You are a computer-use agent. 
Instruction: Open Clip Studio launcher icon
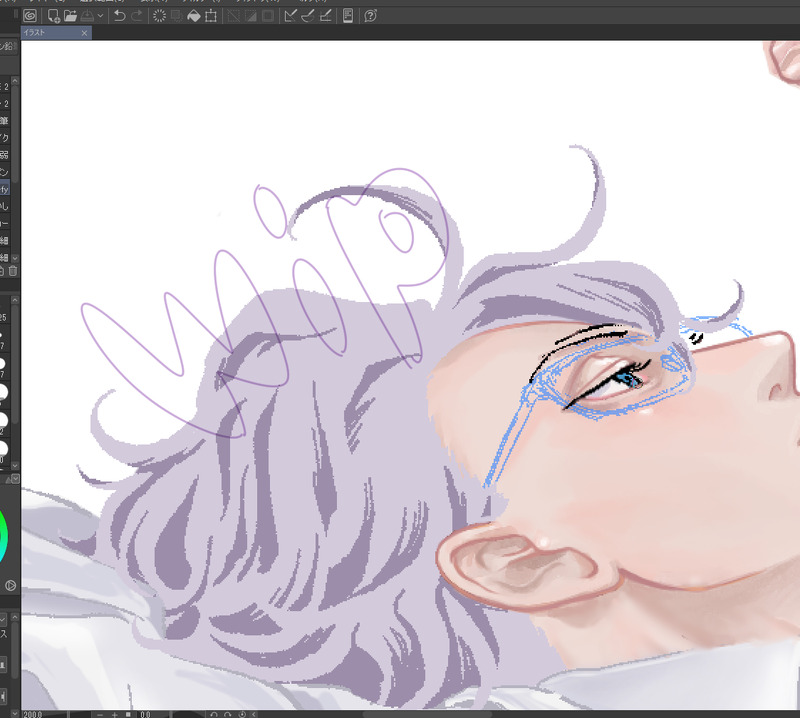pos(30,16)
